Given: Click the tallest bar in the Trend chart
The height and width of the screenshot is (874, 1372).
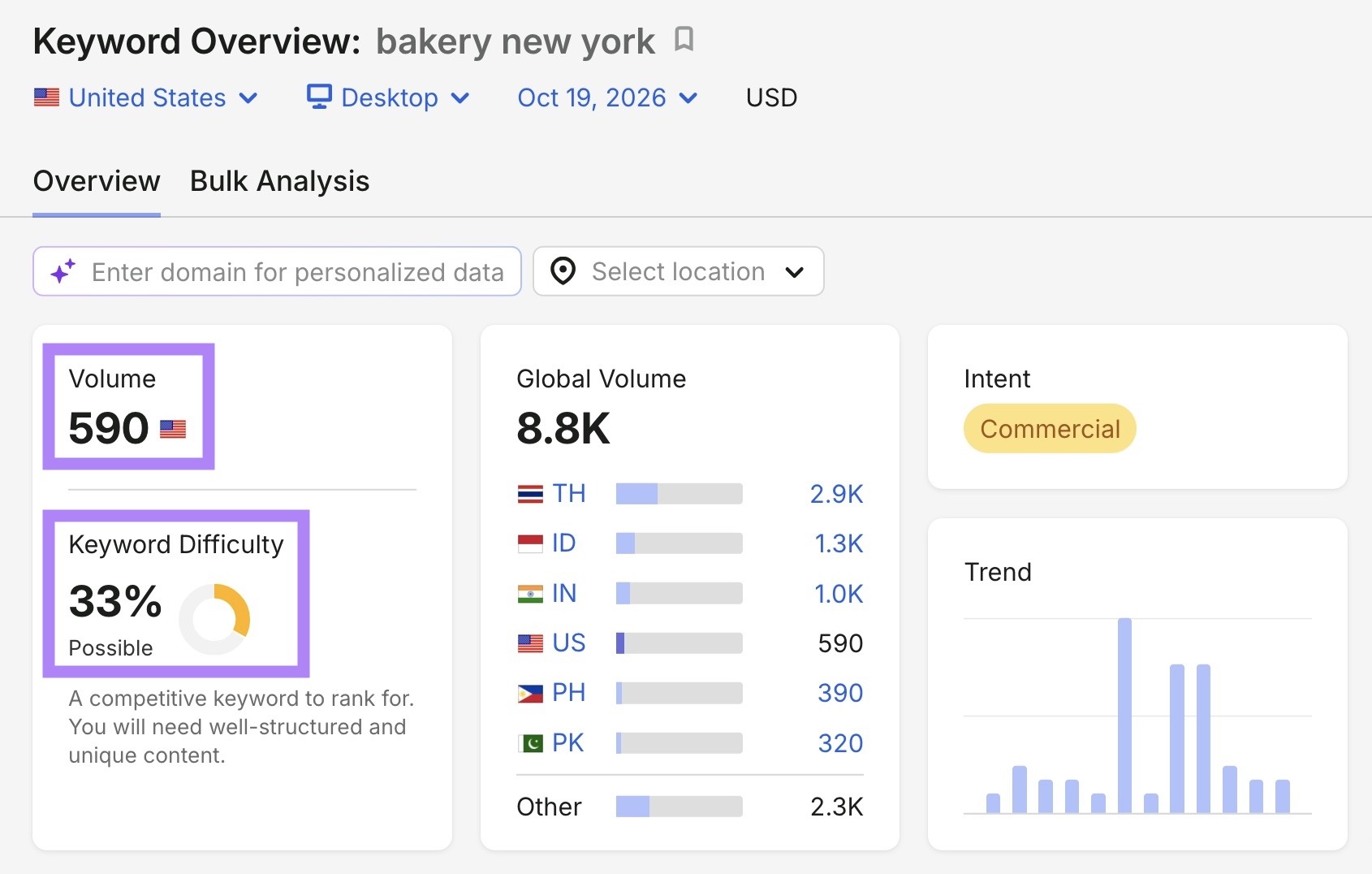Looking at the screenshot, I should coord(1124,716).
